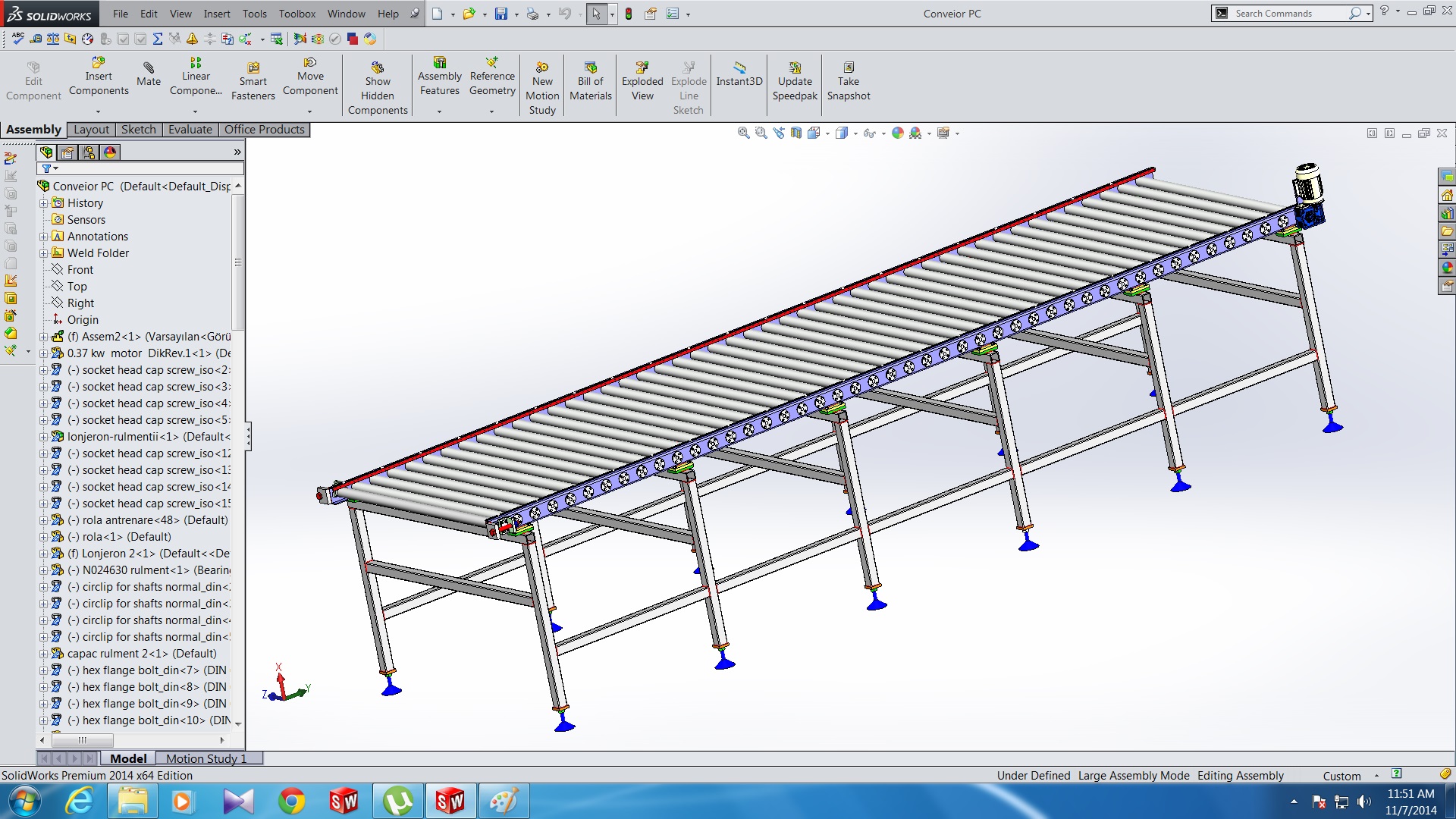Toggle the Show Hidden Components button
Image resolution: width=1456 pixels, height=819 pixels.
point(378,67)
